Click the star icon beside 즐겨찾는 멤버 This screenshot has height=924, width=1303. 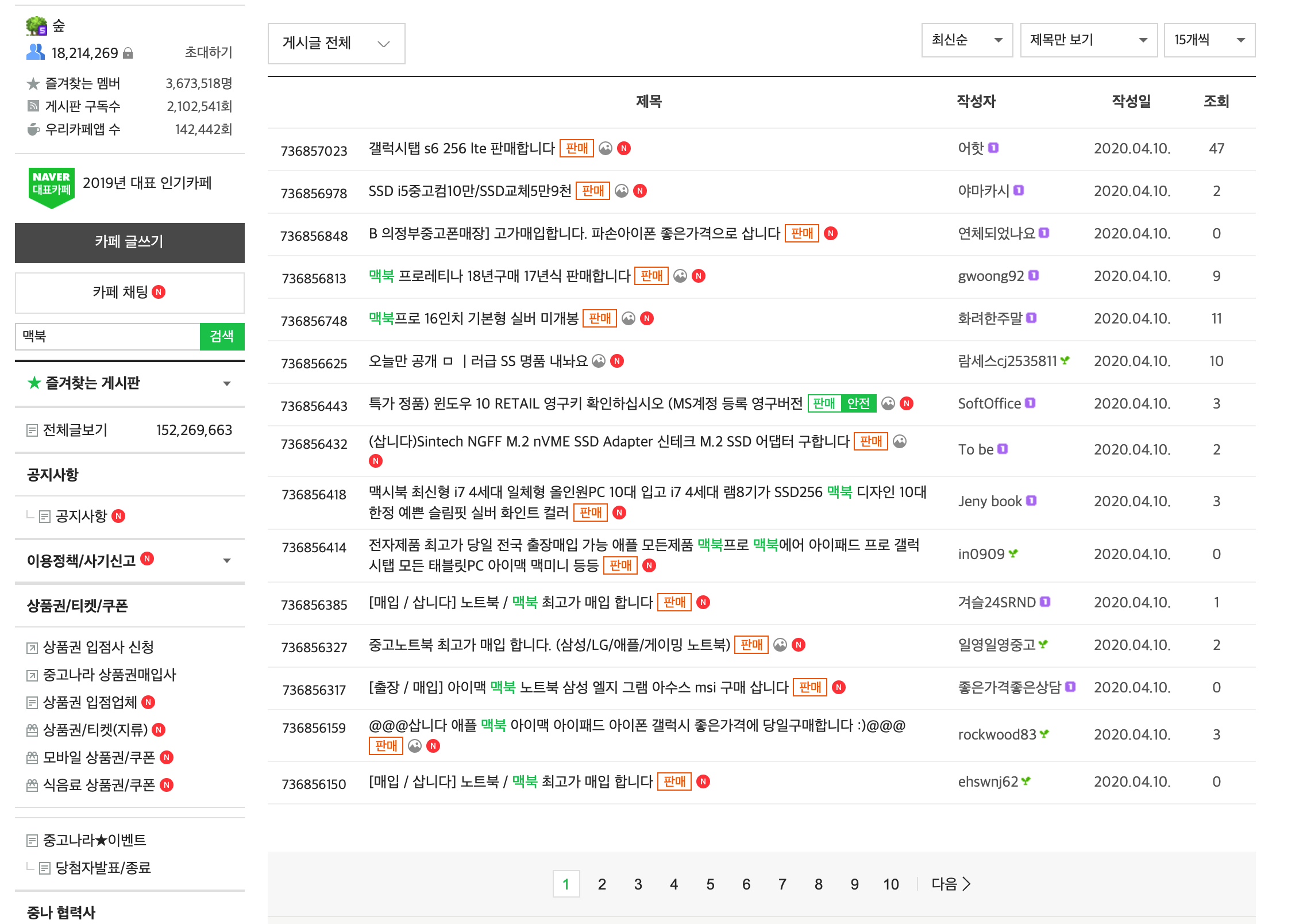33,84
